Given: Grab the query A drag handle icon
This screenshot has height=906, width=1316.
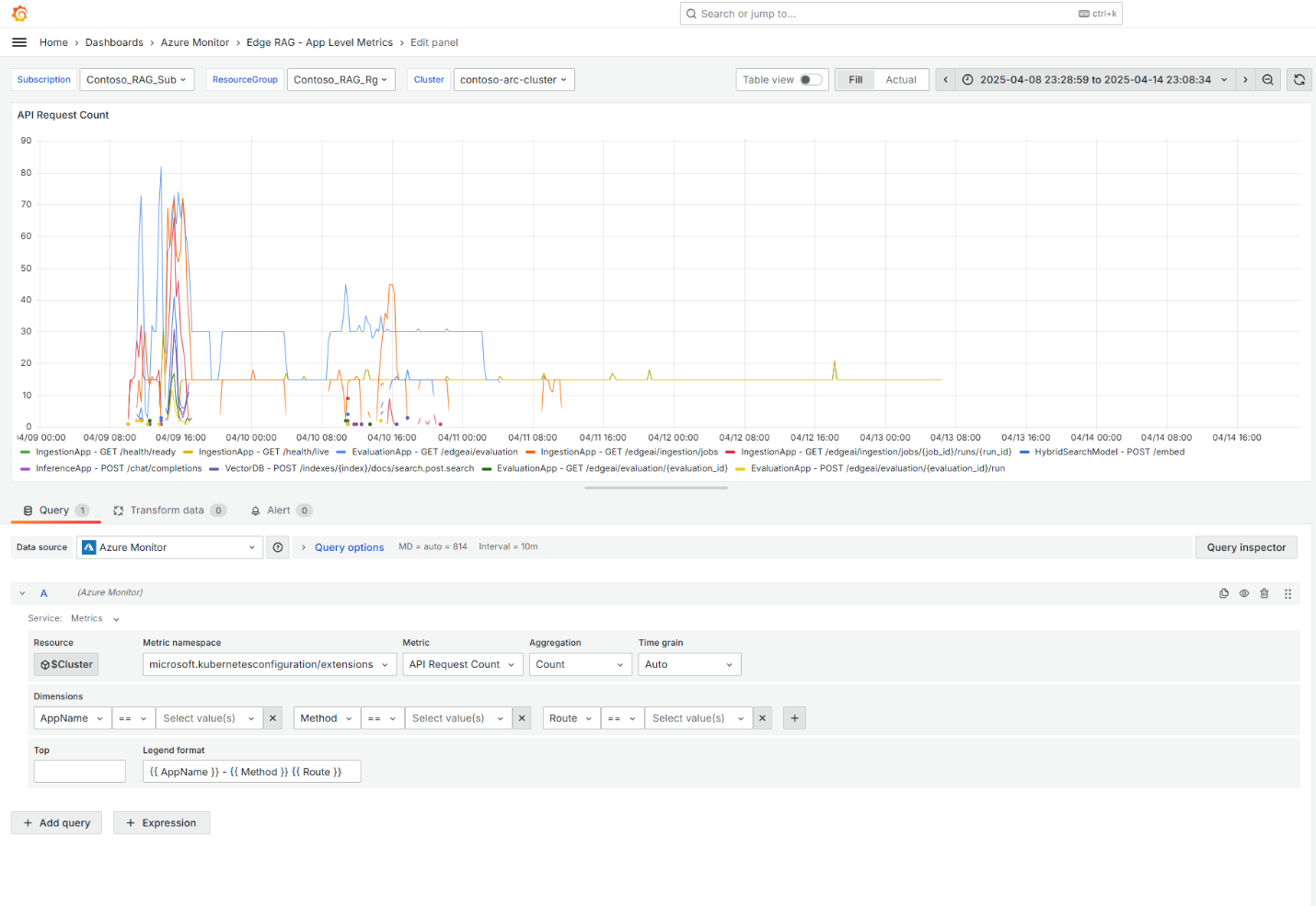Looking at the screenshot, I should (1288, 593).
